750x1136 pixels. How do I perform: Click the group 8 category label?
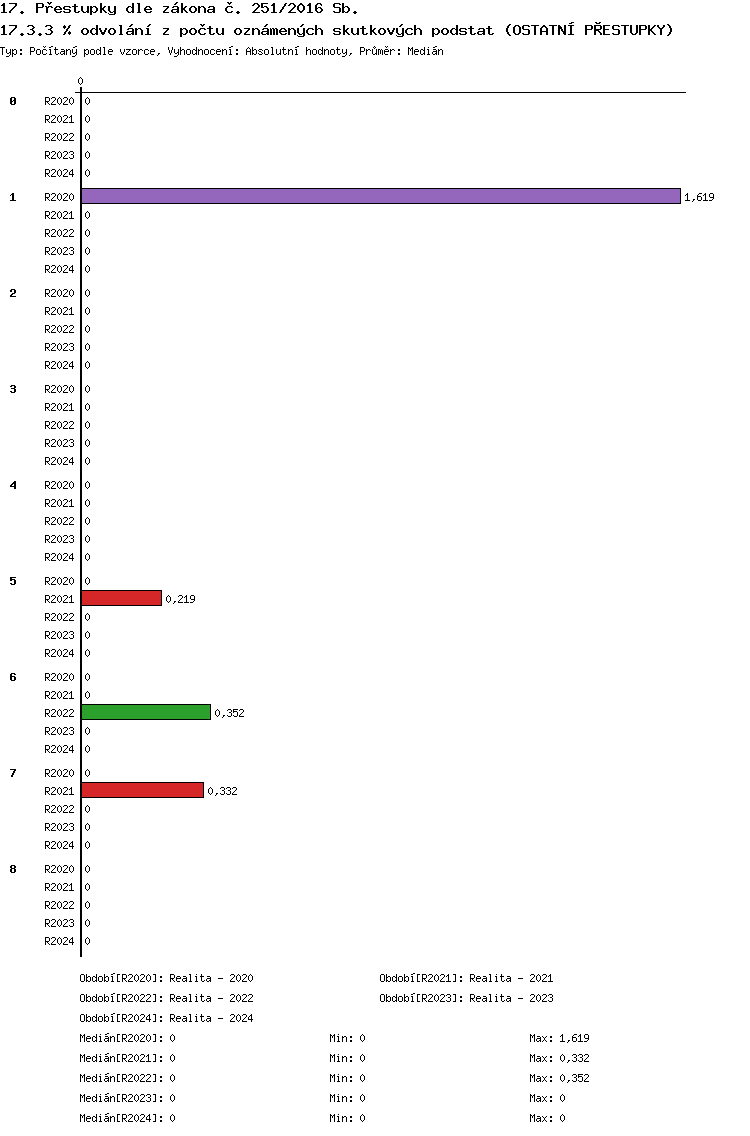click(13, 869)
